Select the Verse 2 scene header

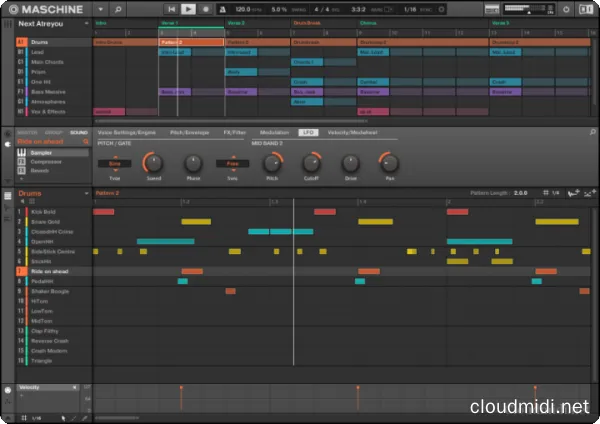236,23
